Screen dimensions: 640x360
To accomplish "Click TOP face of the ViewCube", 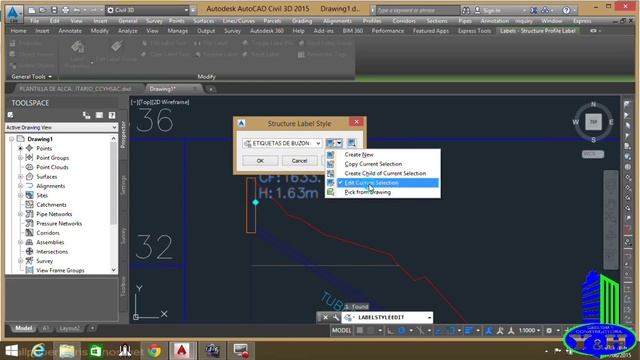I will [593, 122].
